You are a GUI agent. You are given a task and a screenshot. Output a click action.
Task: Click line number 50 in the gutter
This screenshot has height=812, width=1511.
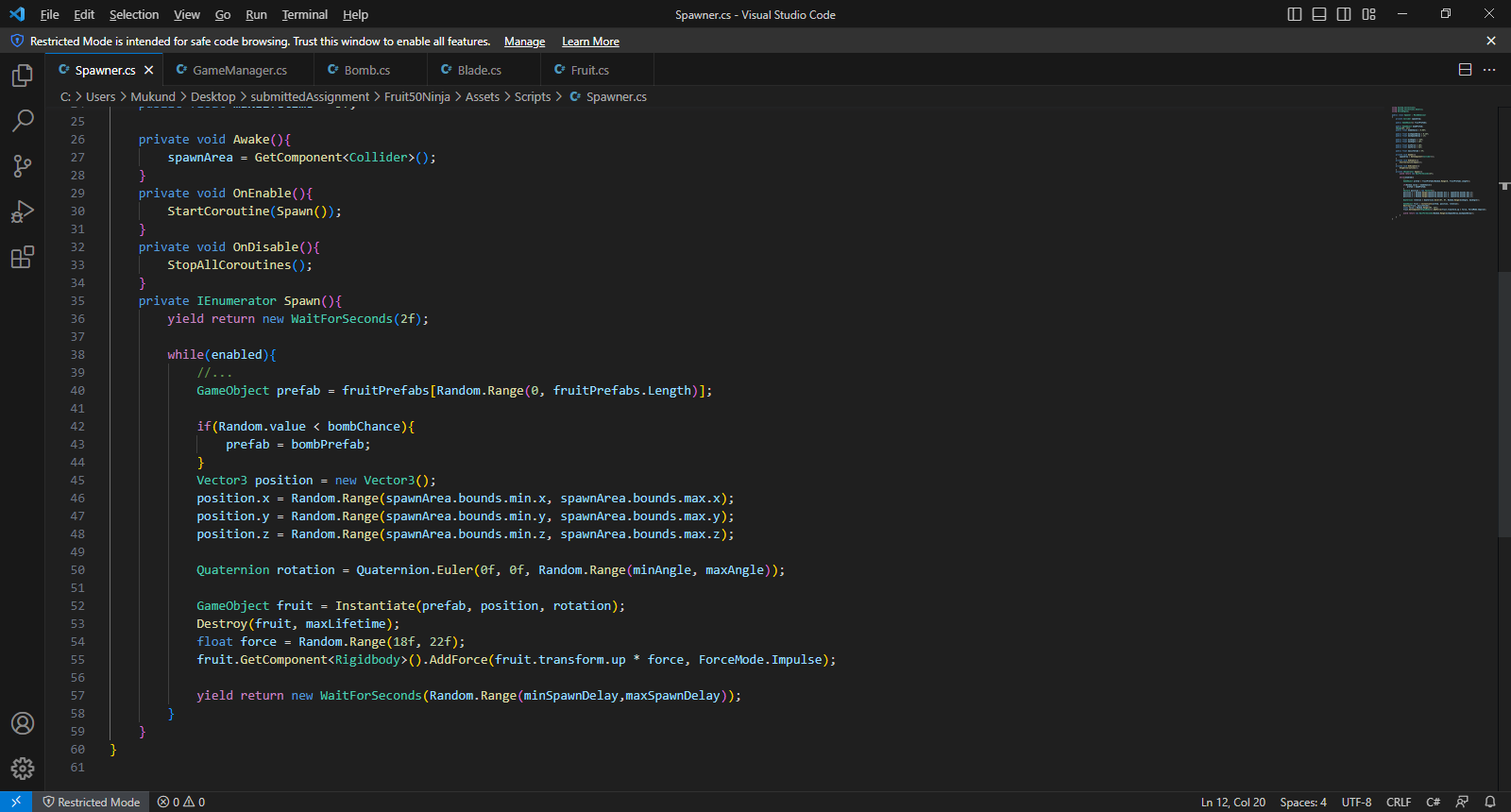[x=77, y=570]
